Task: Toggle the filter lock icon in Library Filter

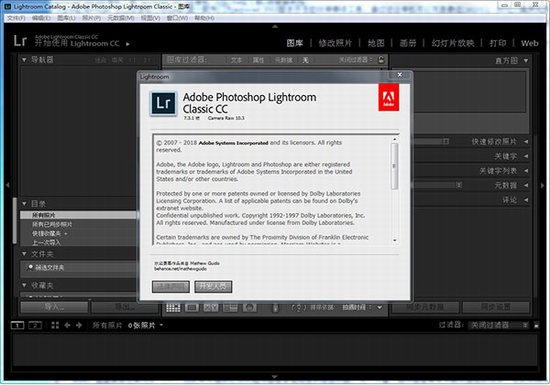Action: (x=381, y=60)
